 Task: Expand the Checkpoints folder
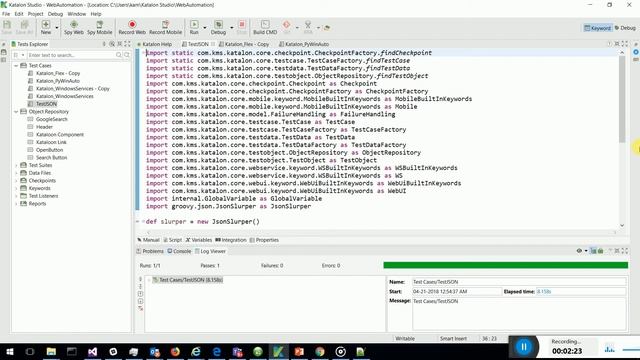(x=16, y=180)
